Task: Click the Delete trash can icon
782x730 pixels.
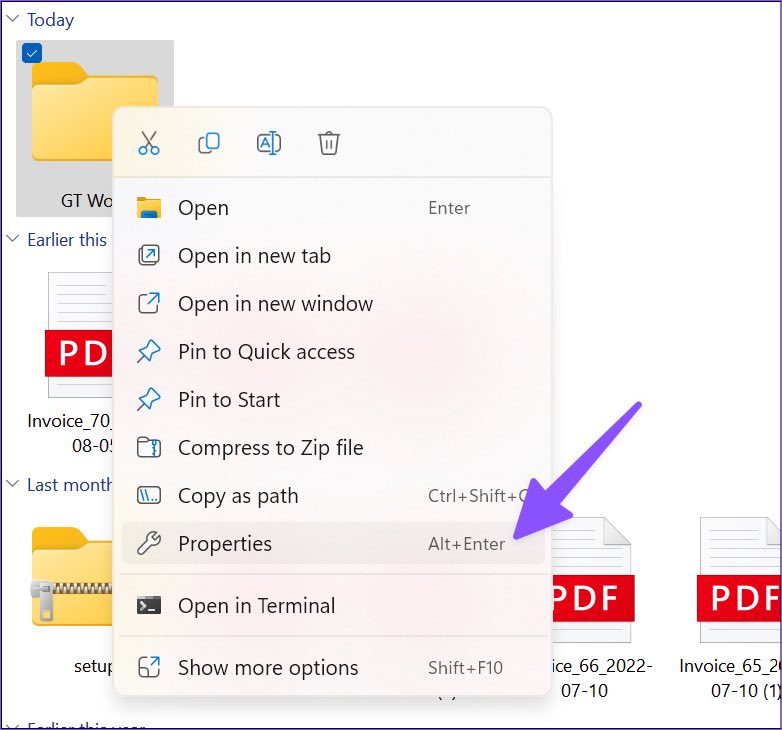Action: click(x=329, y=143)
